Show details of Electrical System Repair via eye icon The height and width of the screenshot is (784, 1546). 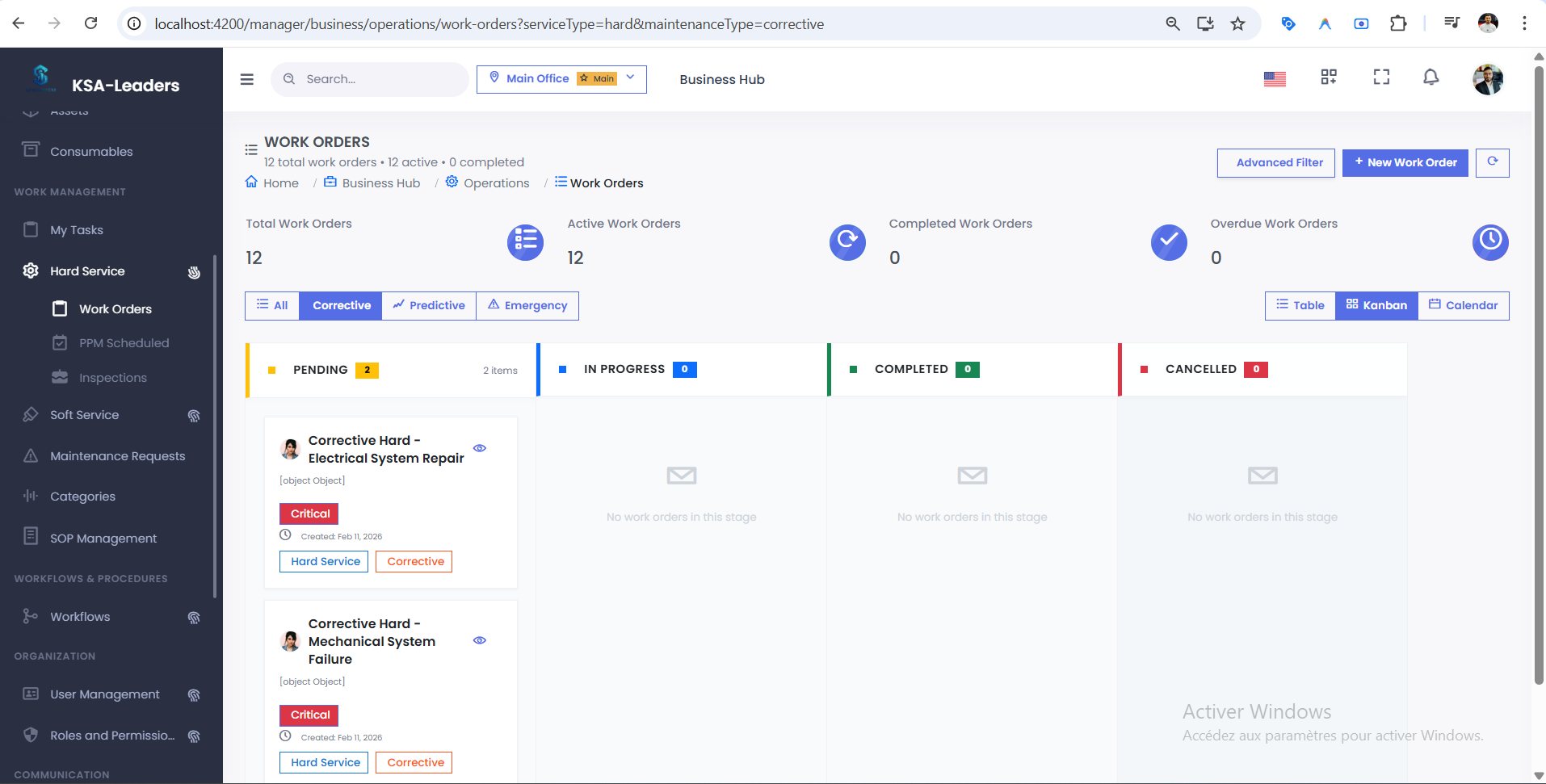pos(480,448)
